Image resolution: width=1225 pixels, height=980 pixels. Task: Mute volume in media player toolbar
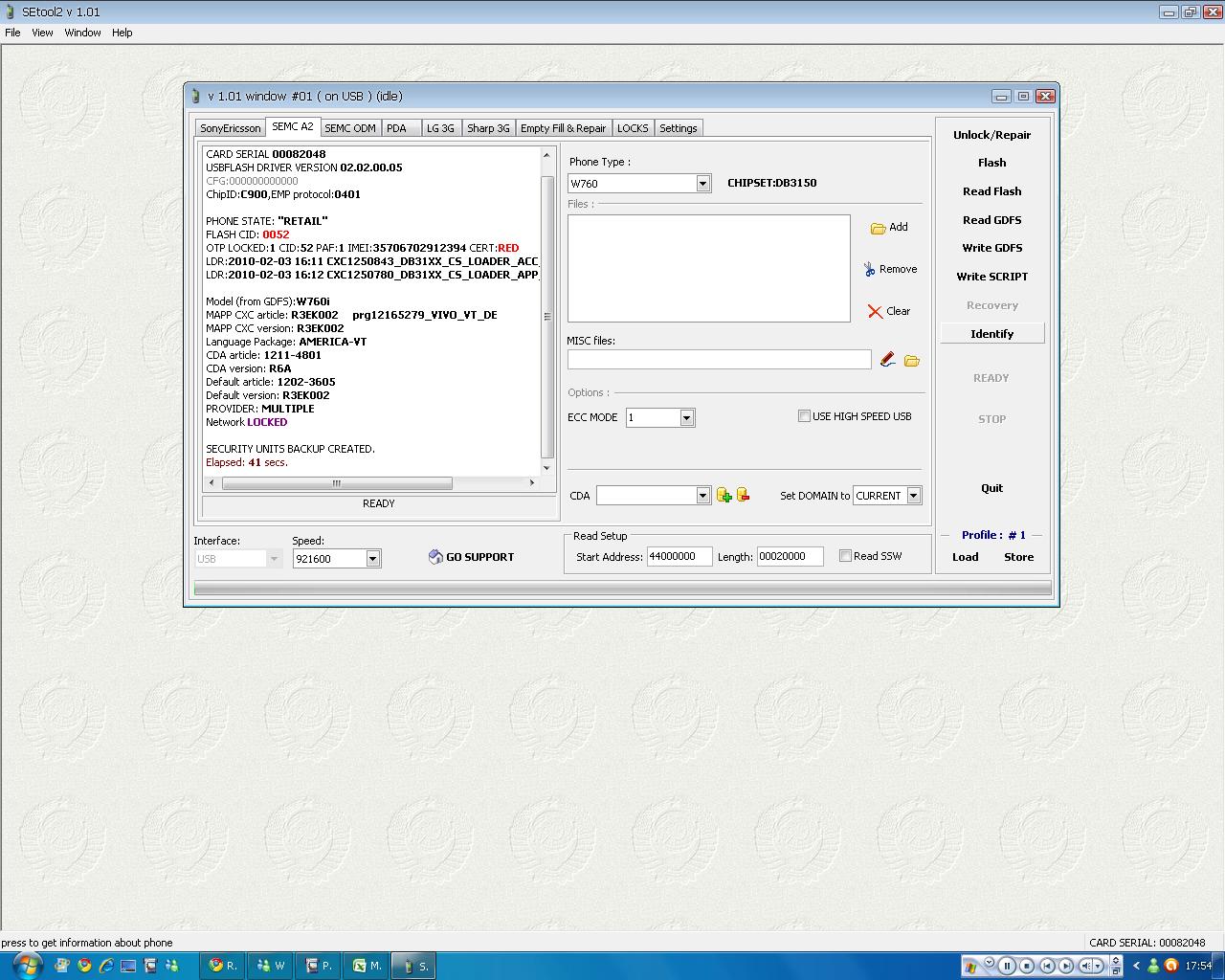(1085, 966)
